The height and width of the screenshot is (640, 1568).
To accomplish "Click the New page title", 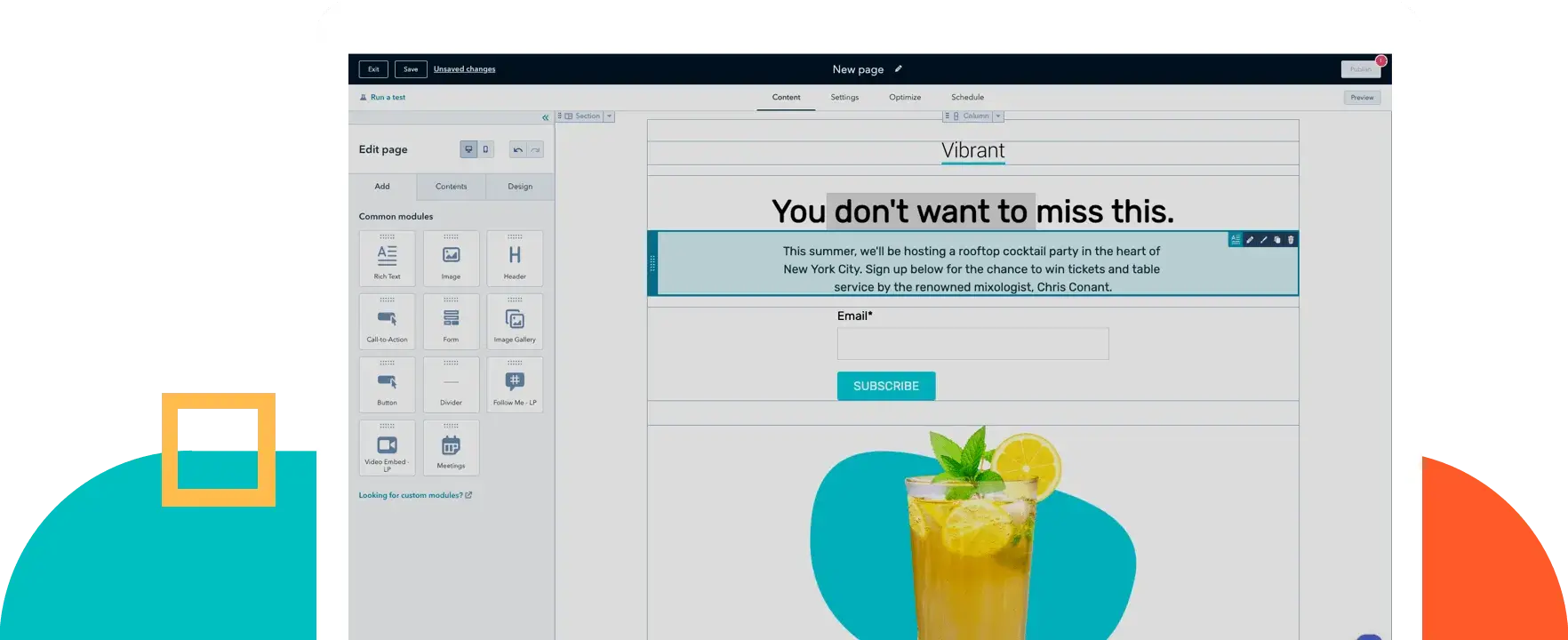I will (x=858, y=69).
